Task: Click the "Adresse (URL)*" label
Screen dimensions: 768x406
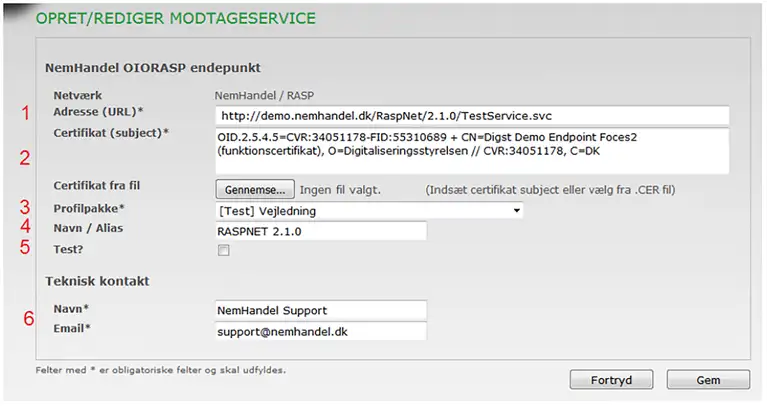Action: pos(98,111)
